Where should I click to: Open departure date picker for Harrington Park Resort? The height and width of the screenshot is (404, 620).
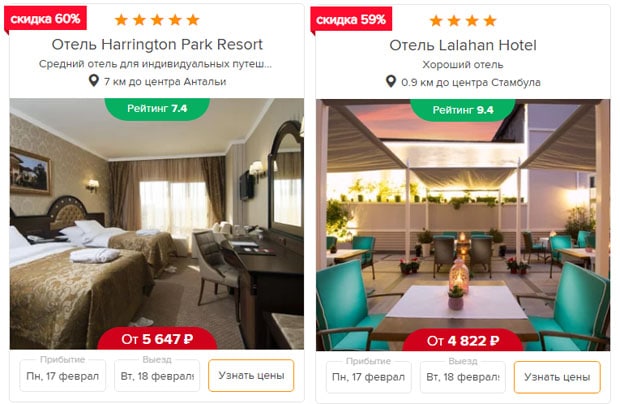point(157,376)
